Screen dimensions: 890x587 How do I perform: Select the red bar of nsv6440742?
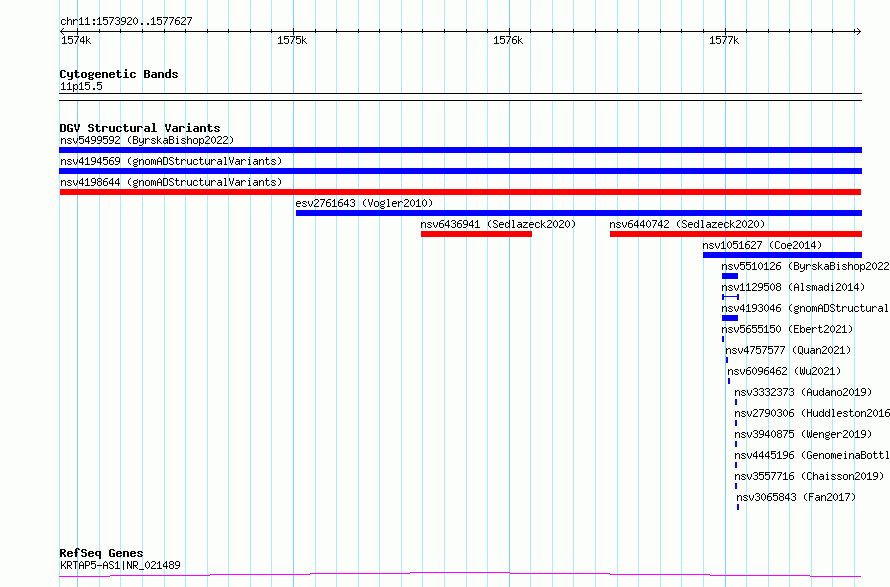(x=736, y=234)
